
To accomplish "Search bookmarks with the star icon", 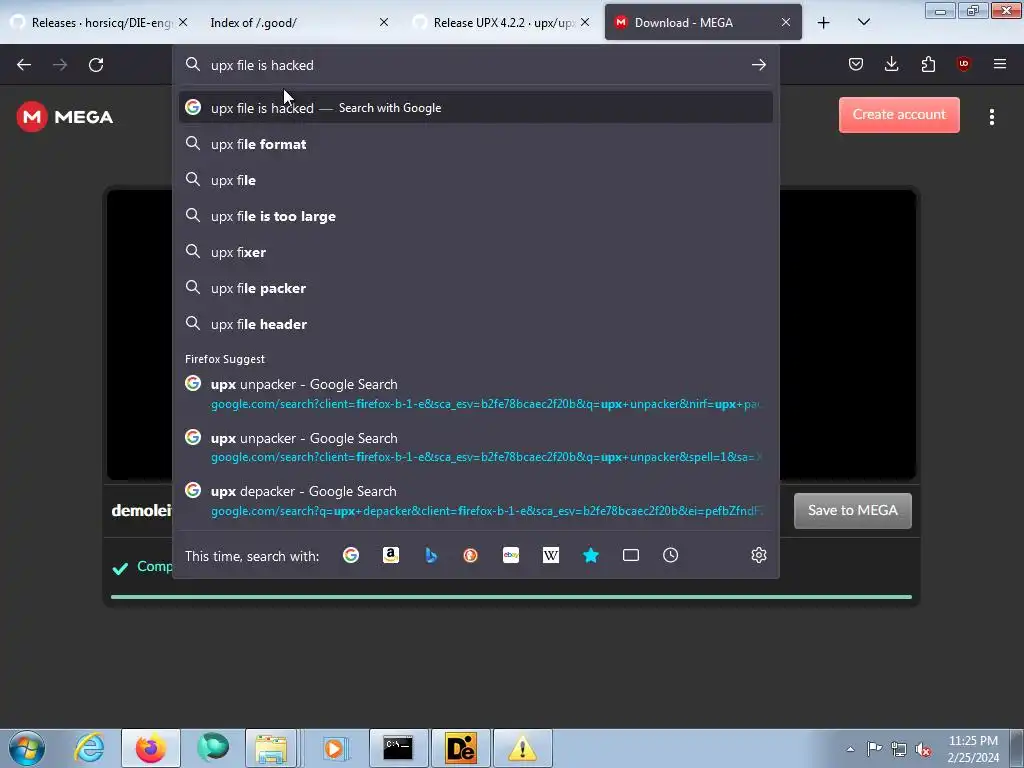I will point(590,555).
